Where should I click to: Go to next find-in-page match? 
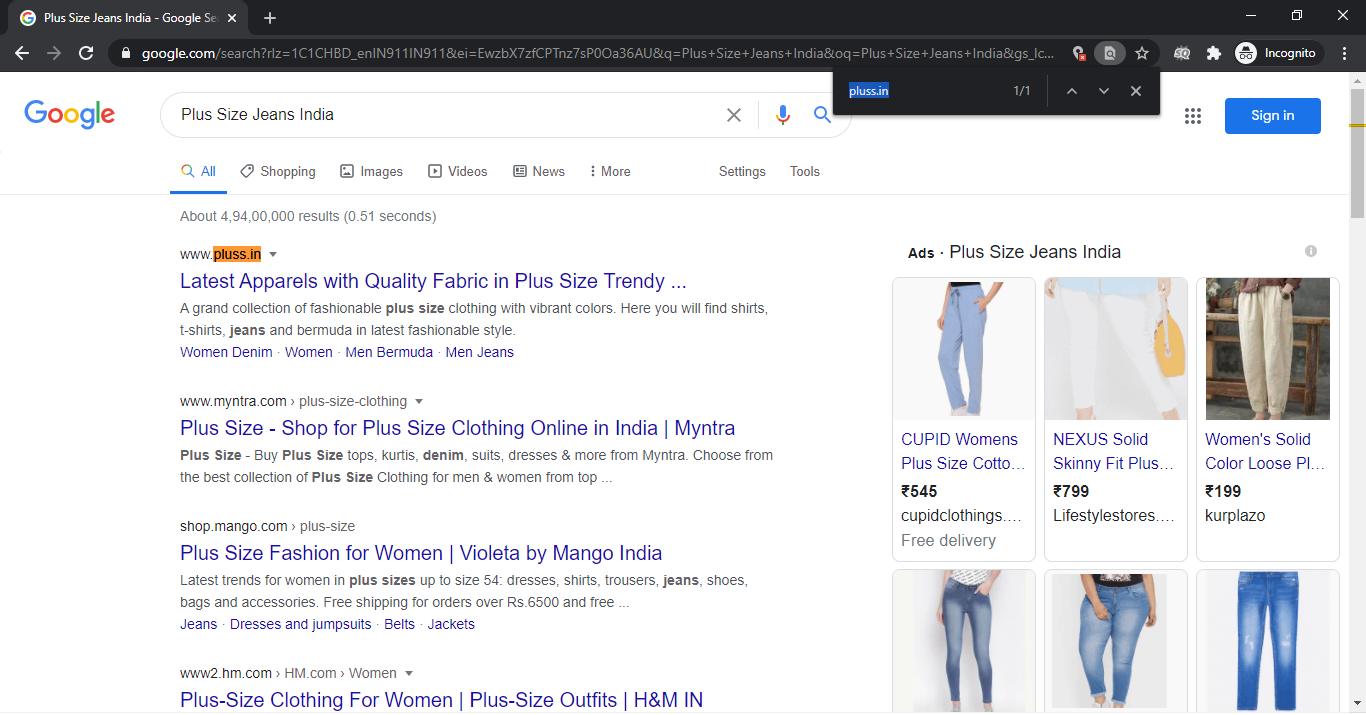(x=1103, y=91)
